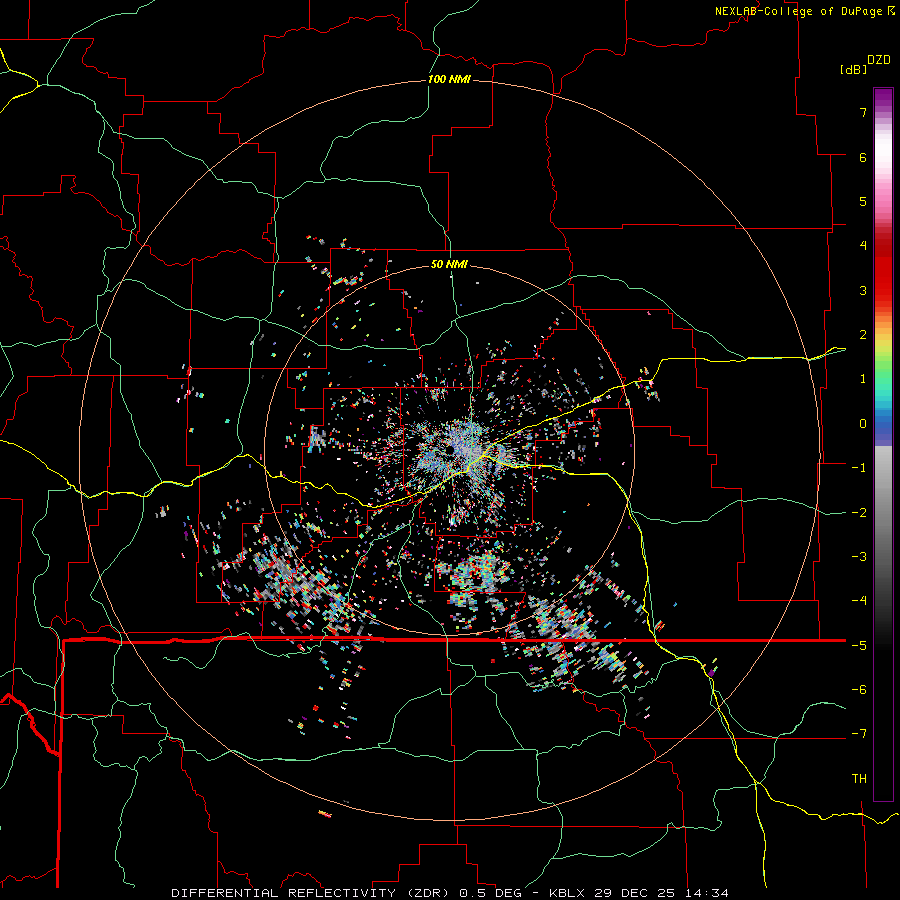Click the color scale bar legend
This screenshot has width=900, height=900.
(x=883, y=444)
